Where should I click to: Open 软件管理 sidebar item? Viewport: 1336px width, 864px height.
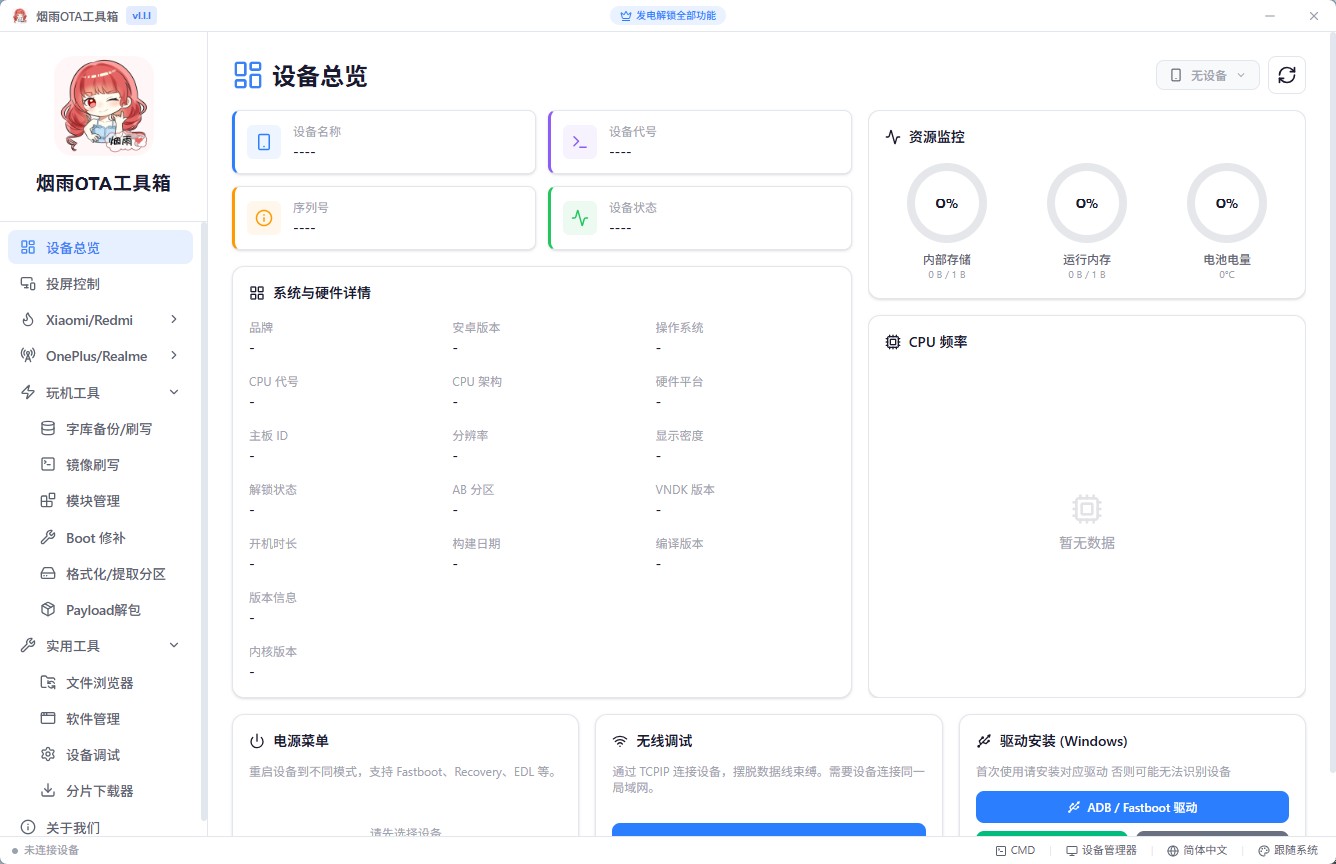coord(110,719)
